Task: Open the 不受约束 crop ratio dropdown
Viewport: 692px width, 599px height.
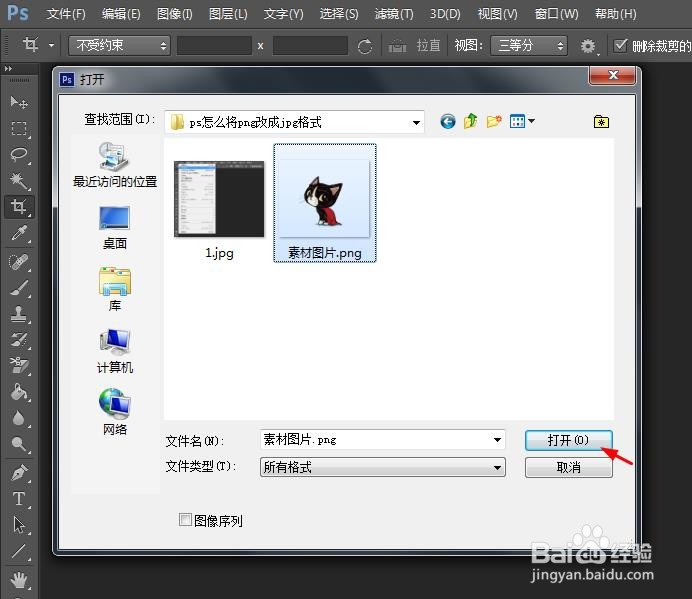Action: click(x=119, y=45)
